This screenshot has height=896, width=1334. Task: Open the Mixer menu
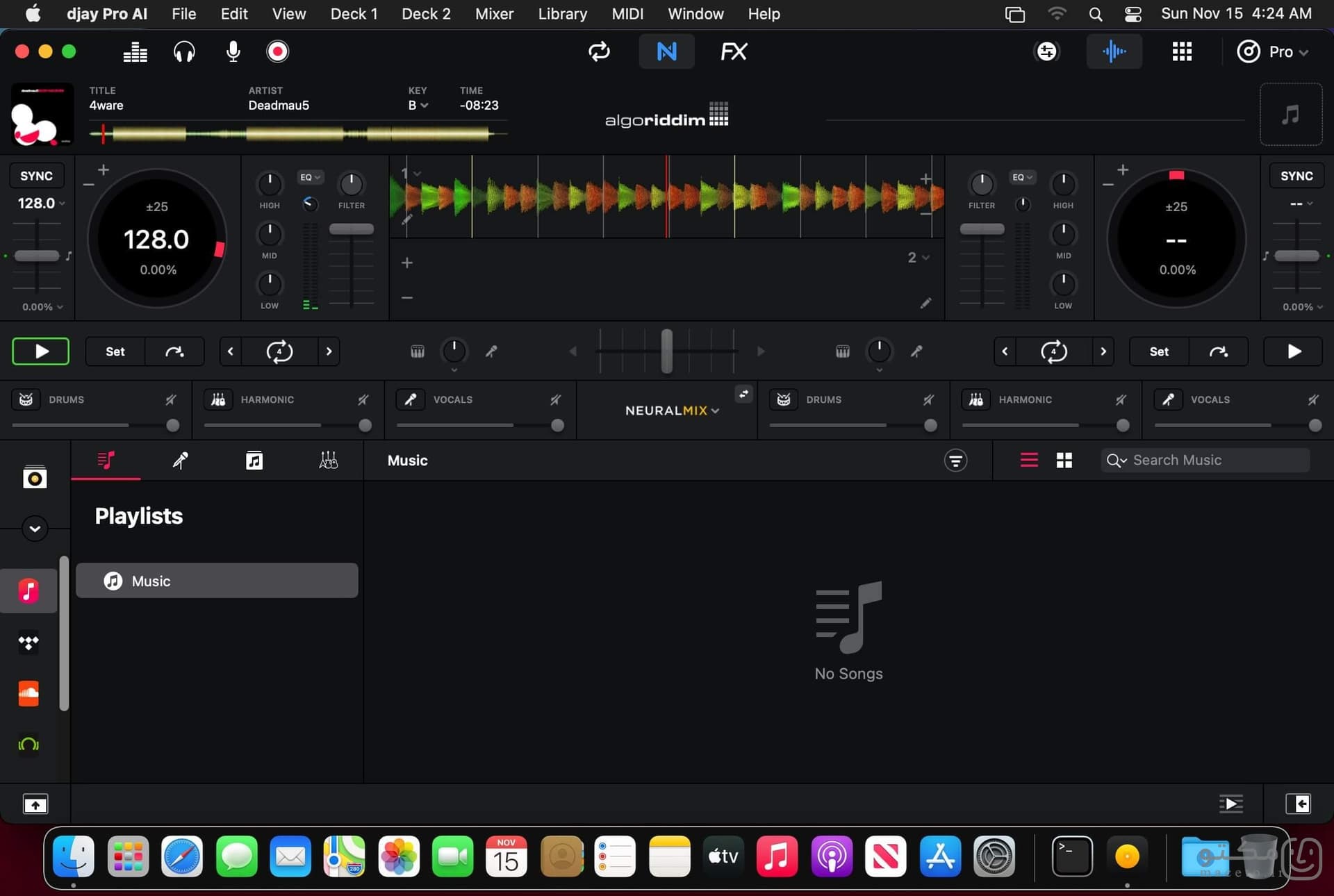coord(494,14)
